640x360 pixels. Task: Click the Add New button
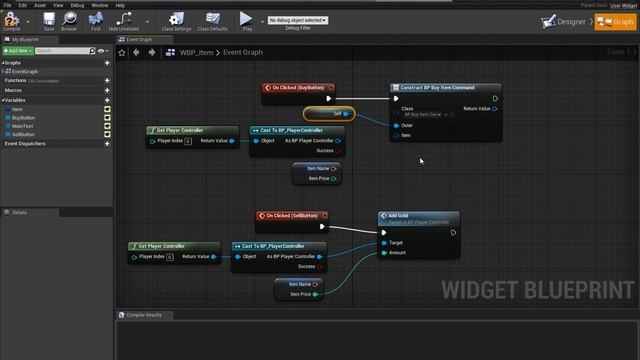click(18, 51)
